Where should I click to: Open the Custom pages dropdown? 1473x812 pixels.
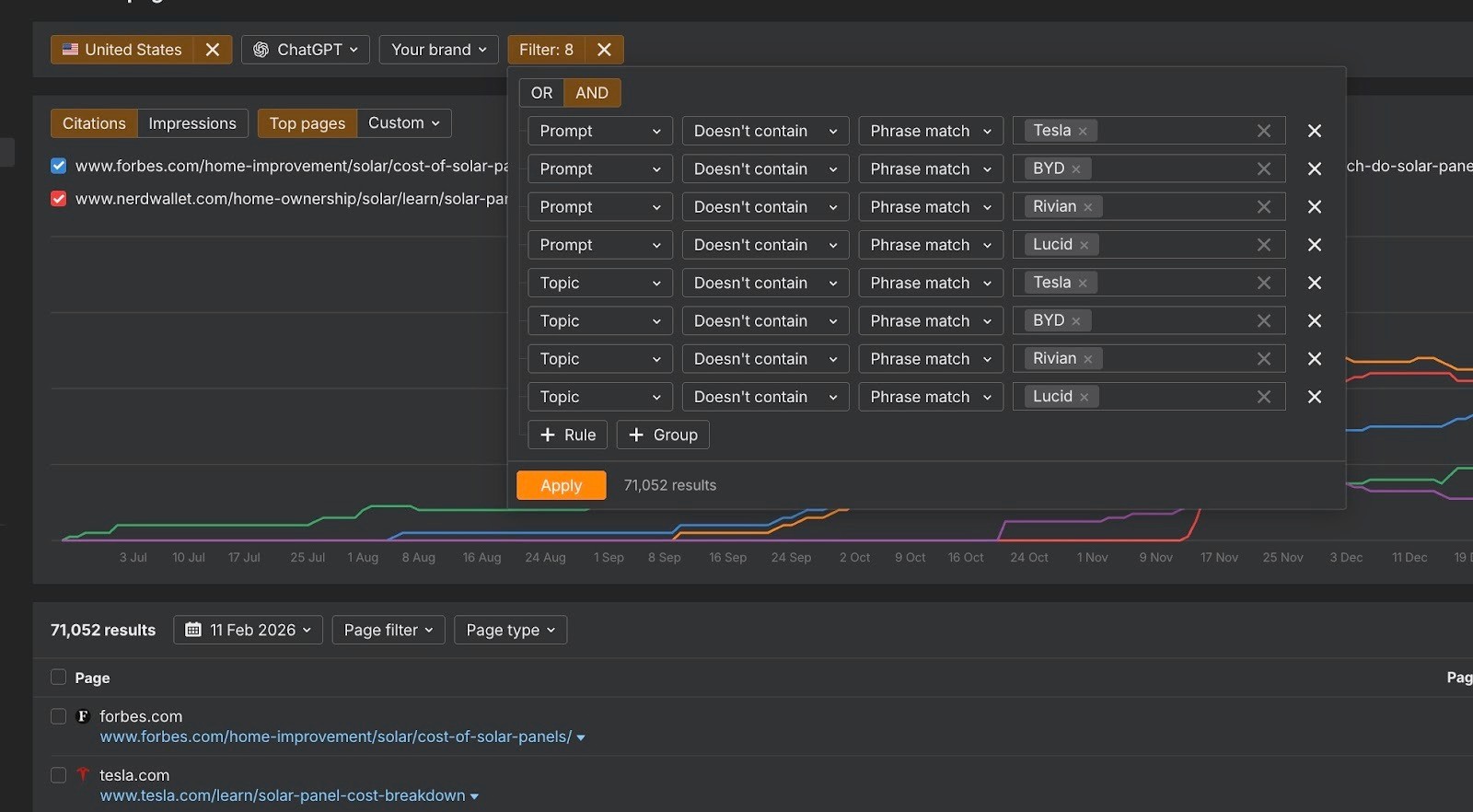point(404,123)
